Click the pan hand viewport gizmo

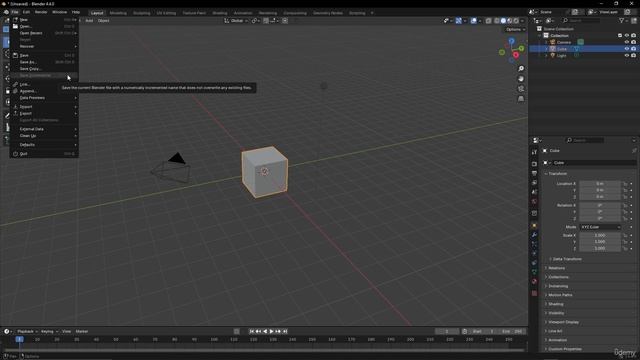pos(521,79)
